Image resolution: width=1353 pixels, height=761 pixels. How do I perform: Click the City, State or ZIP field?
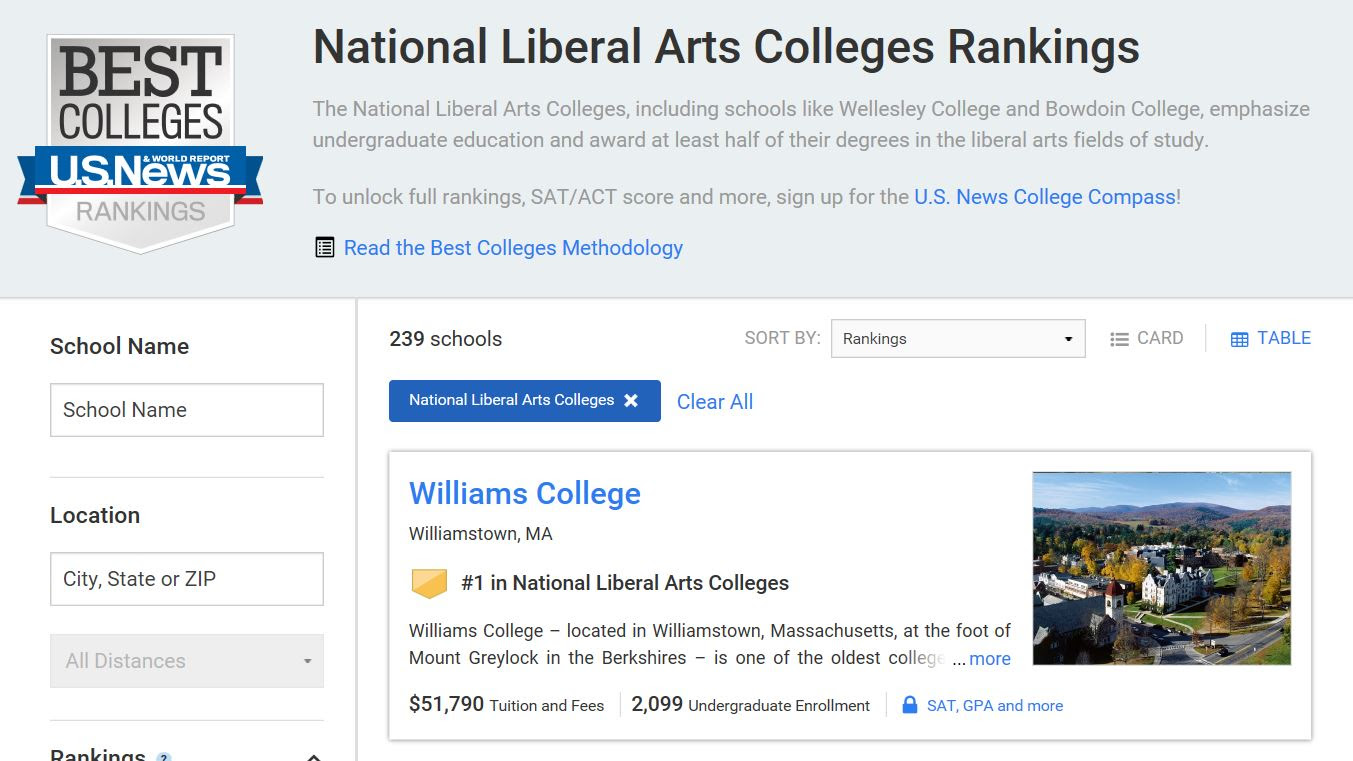(187, 579)
